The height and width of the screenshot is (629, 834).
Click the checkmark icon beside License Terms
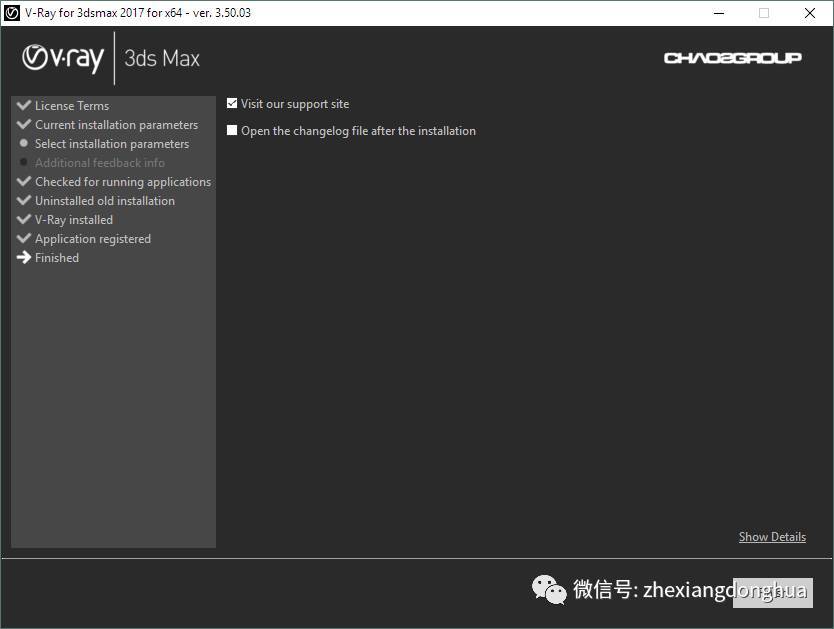(x=24, y=105)
